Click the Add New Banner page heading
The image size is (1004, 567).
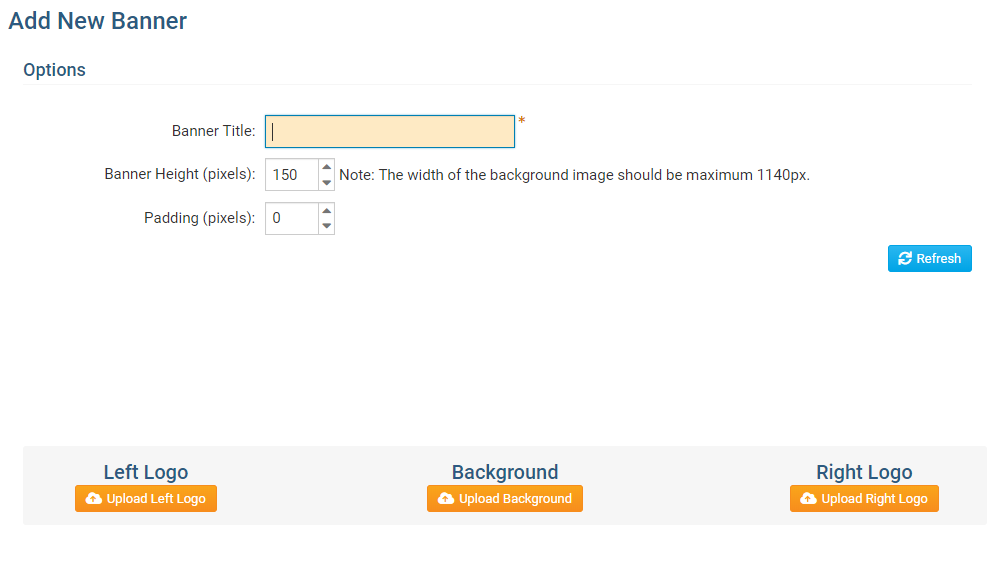[x=97, y=21]
